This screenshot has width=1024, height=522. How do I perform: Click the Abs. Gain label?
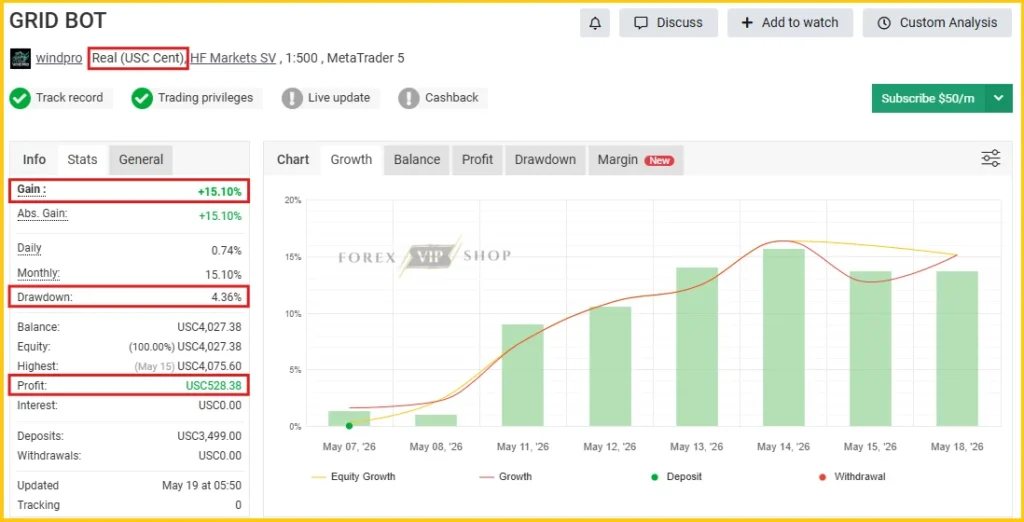42,214
